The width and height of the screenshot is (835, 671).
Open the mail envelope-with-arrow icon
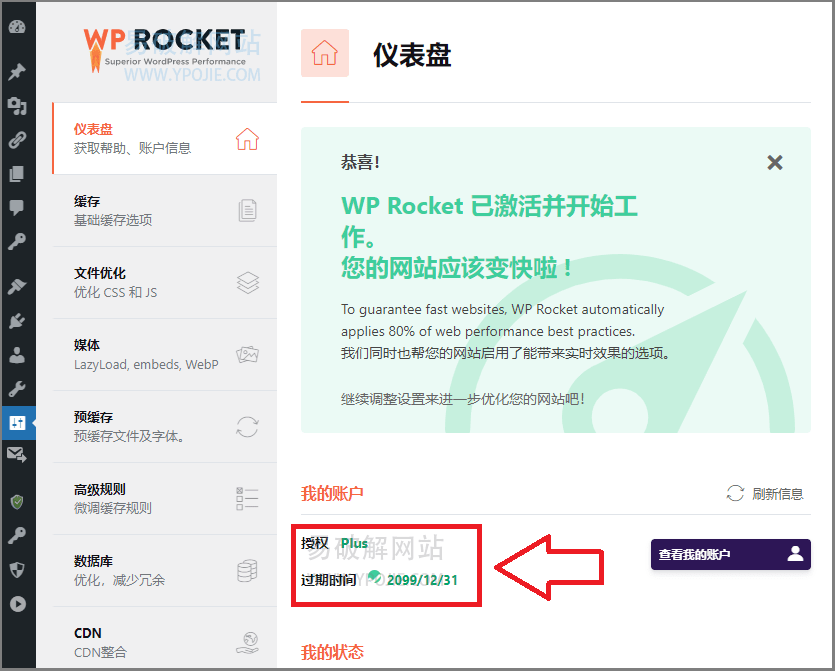pos(17,455)
